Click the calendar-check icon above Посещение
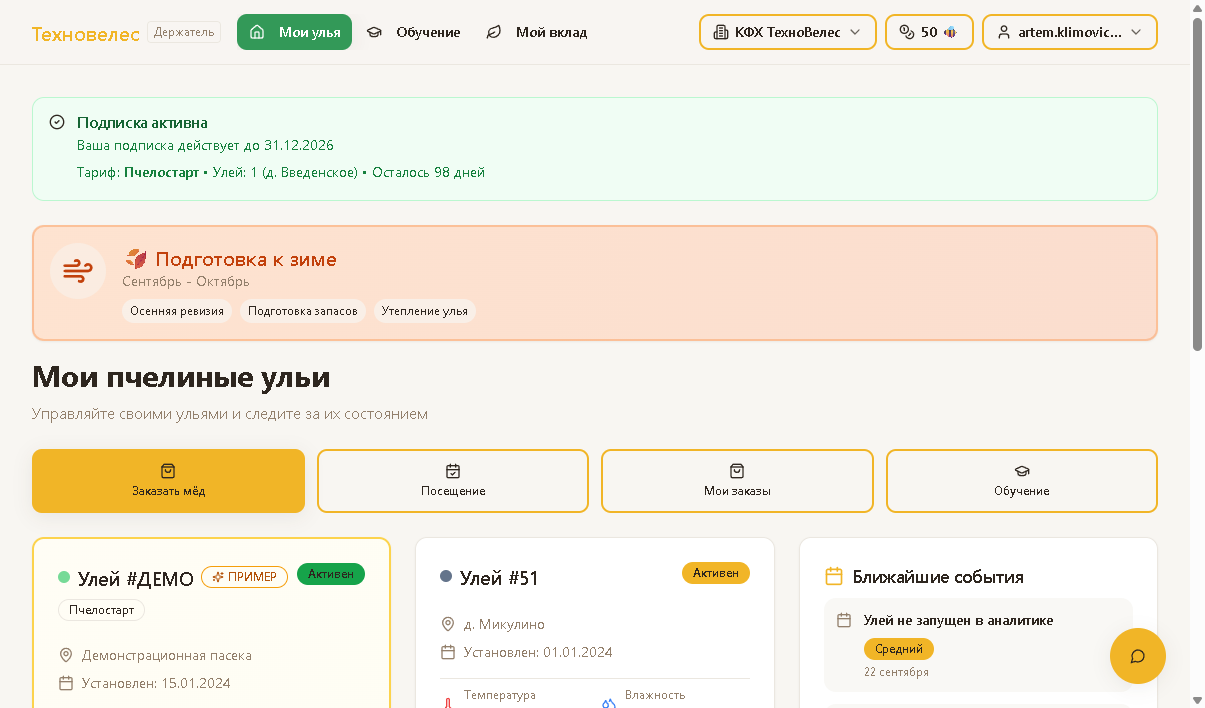1205x708 pixels. pyautogui.click(x=453, y=471)
